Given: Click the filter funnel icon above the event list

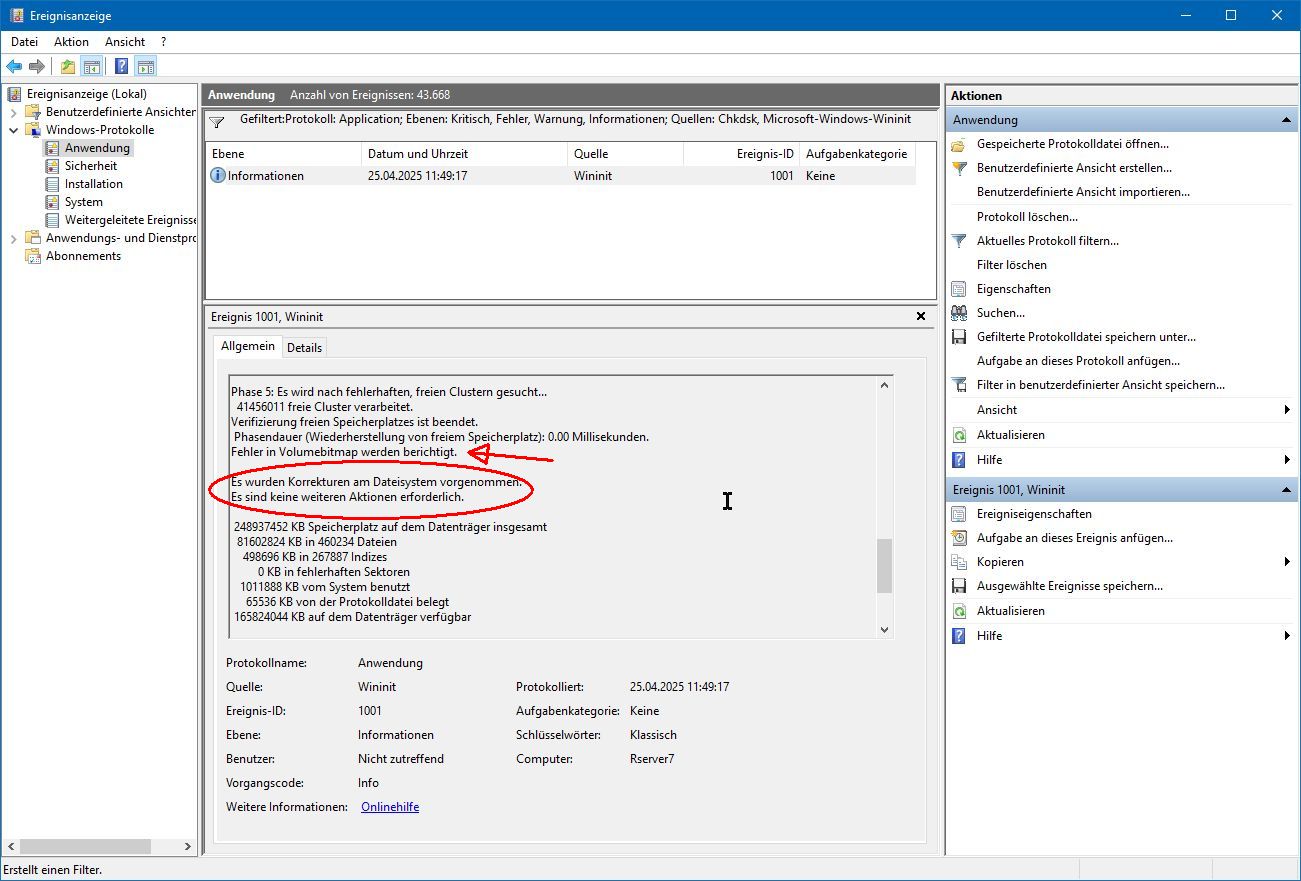Looking at the screenshot, I should click(x=217, y=121).
